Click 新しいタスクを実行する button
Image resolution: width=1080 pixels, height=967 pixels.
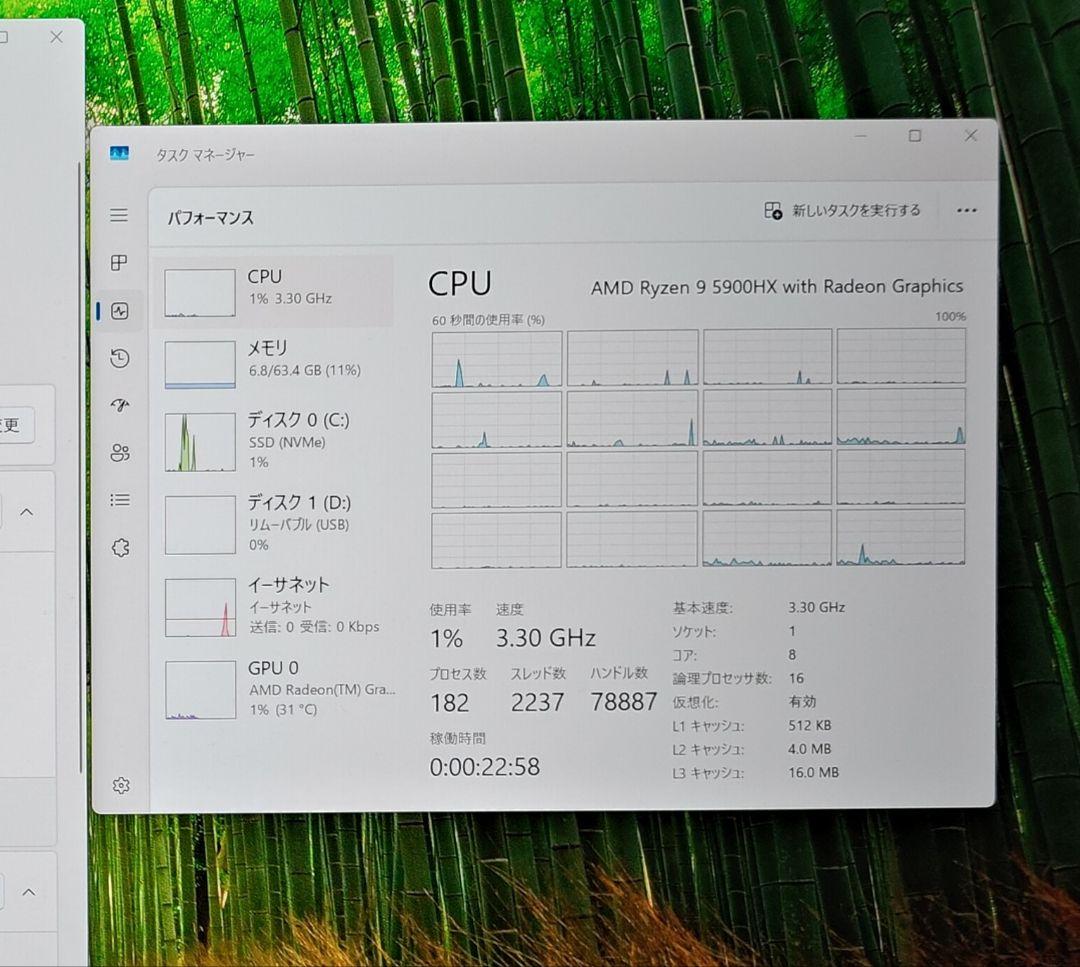point(842,211)
